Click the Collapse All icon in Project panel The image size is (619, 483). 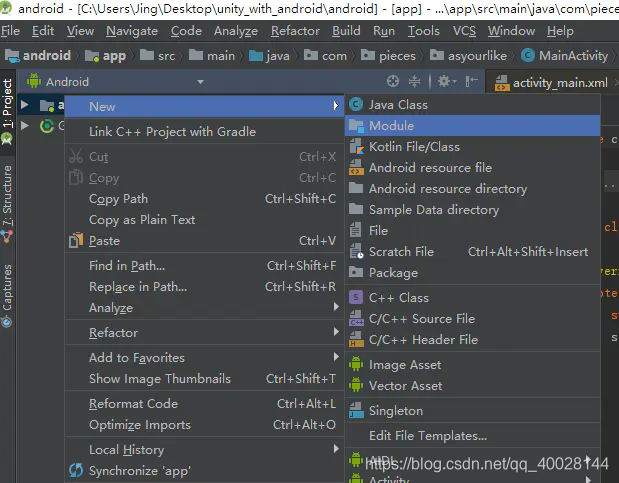414,81
